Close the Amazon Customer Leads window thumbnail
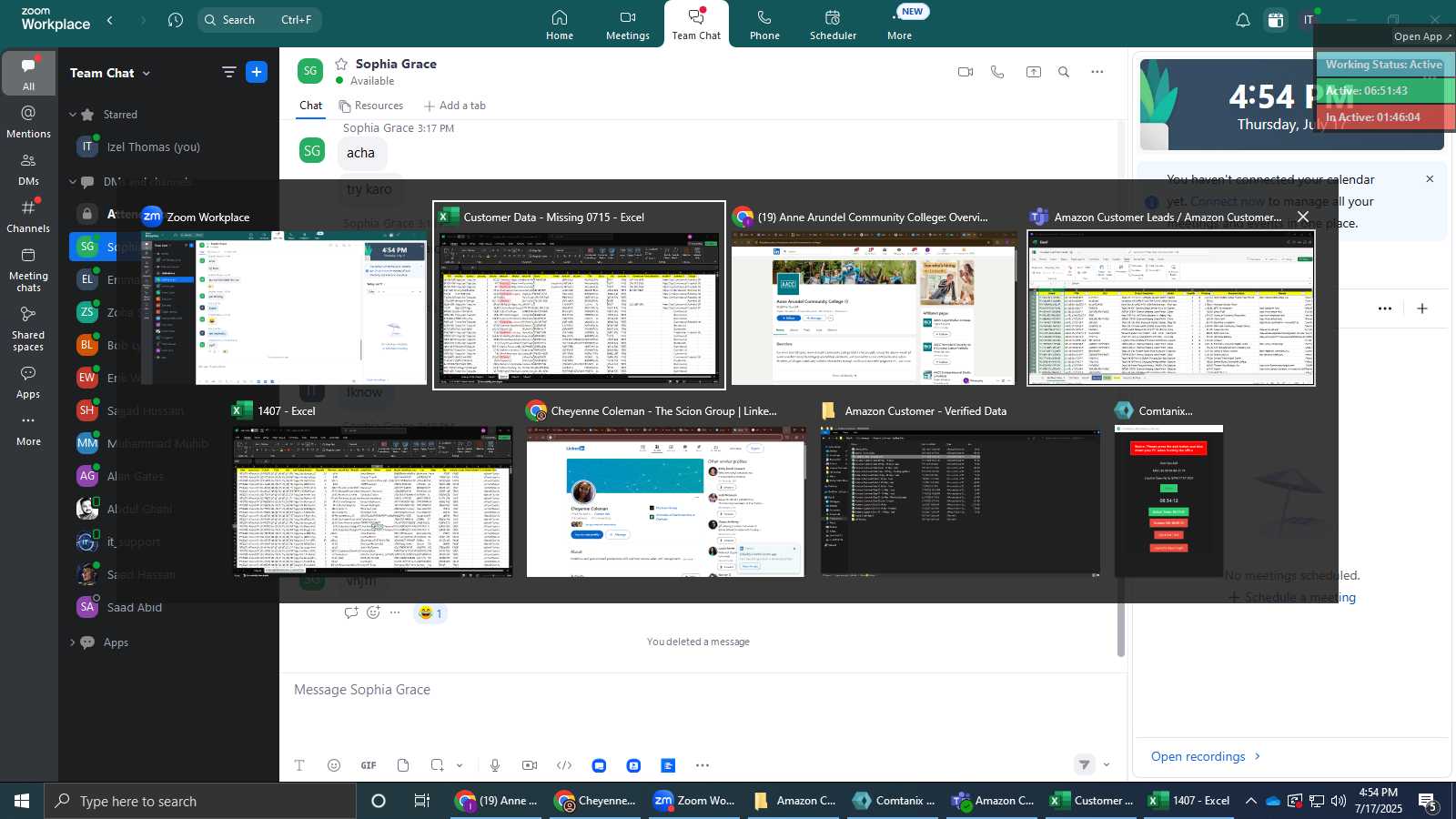Screen dimensions: 1456x819 click(x=1303, y=217)
